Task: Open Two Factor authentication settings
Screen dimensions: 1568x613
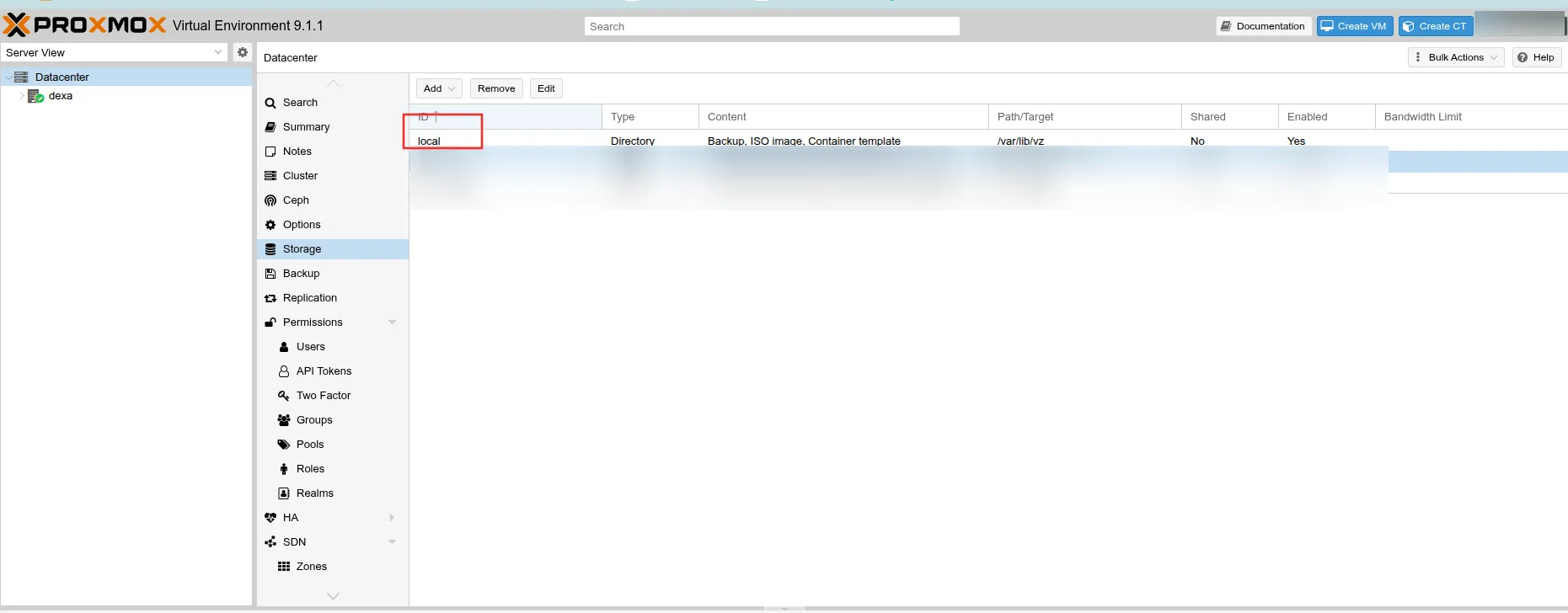Action: coord(323,396)
